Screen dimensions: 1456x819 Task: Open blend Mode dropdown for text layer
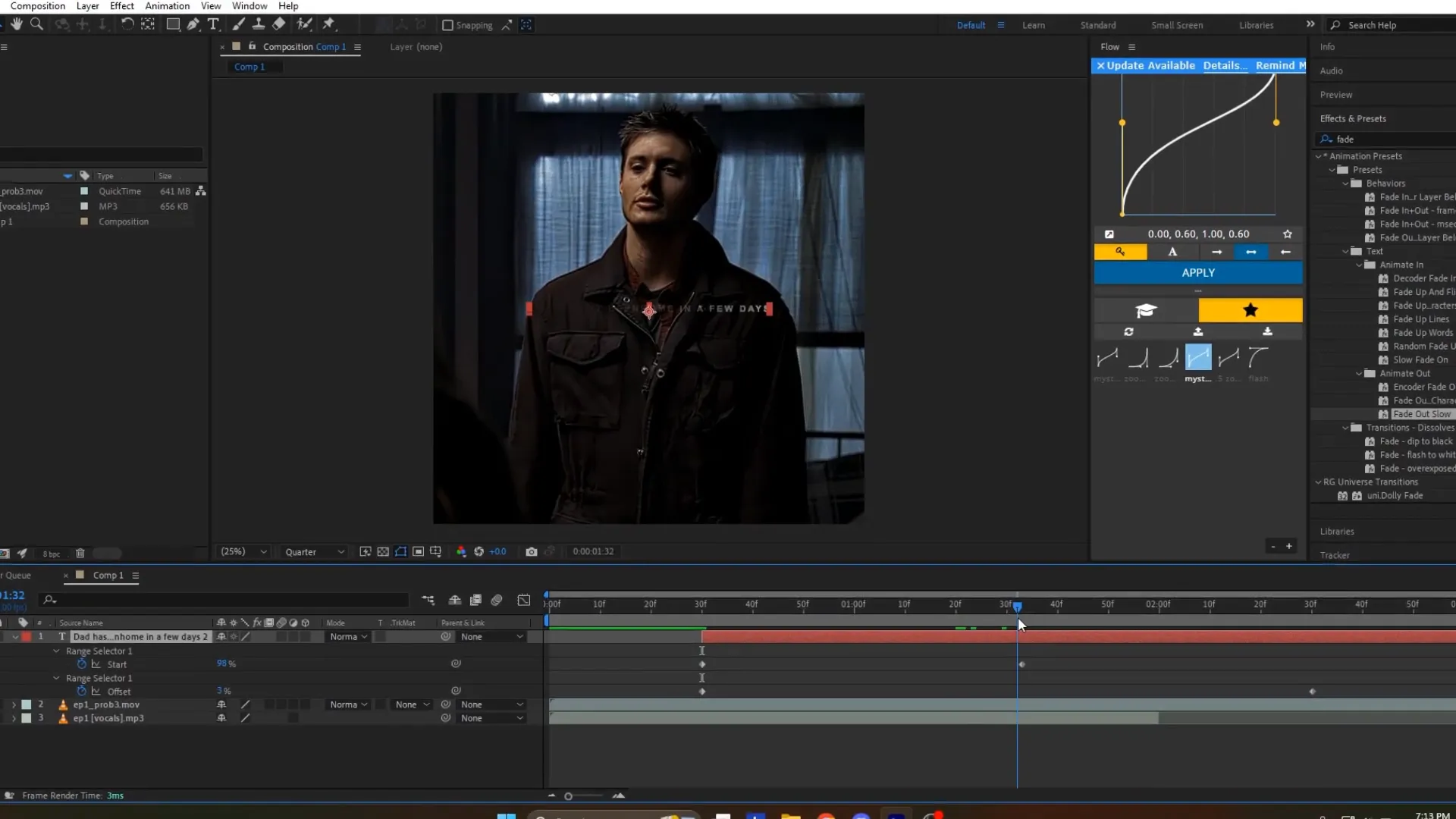click(x=348, y=637)
